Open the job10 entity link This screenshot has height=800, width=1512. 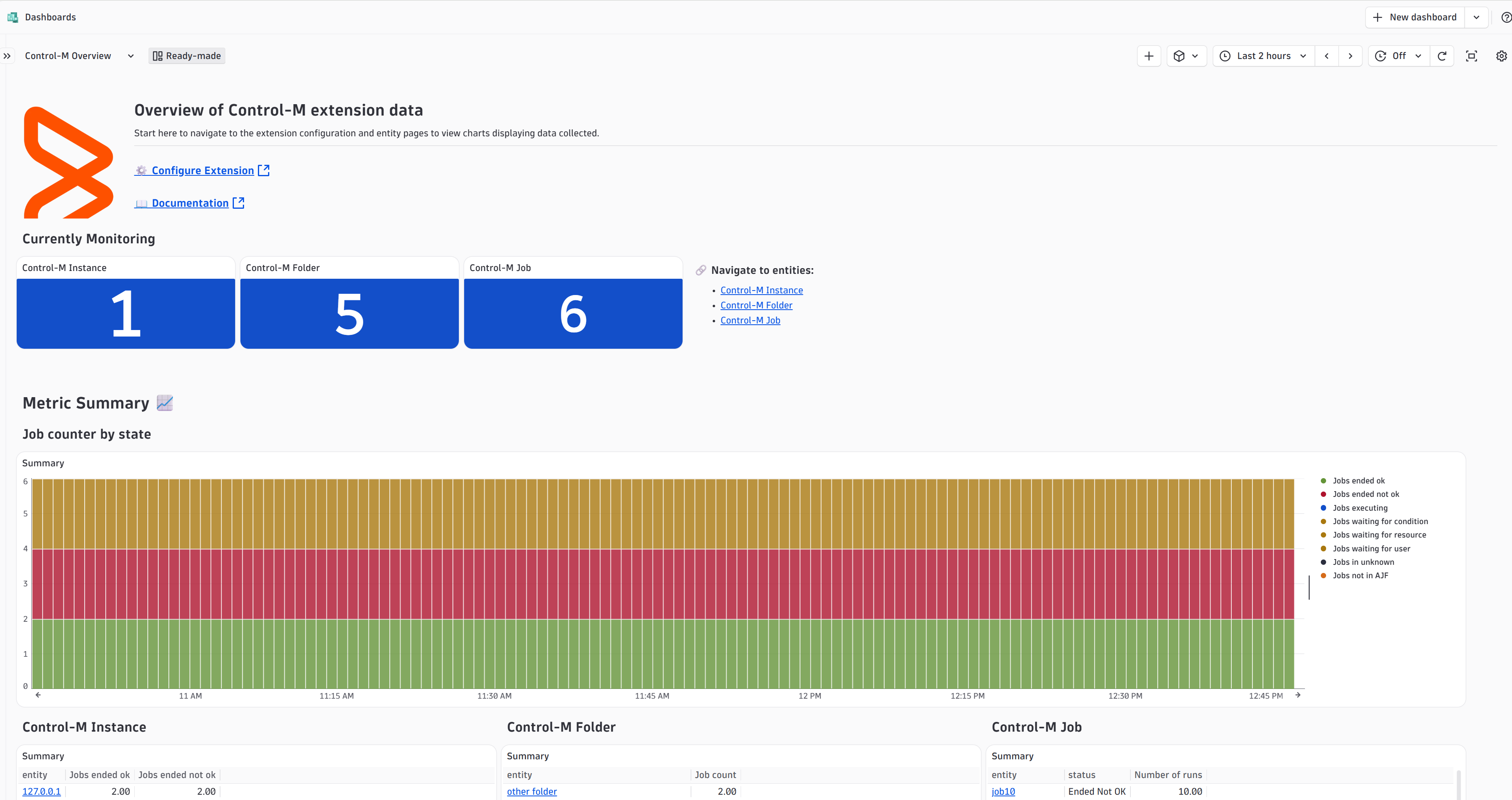pyautogui.click(x=1003, y=791)
